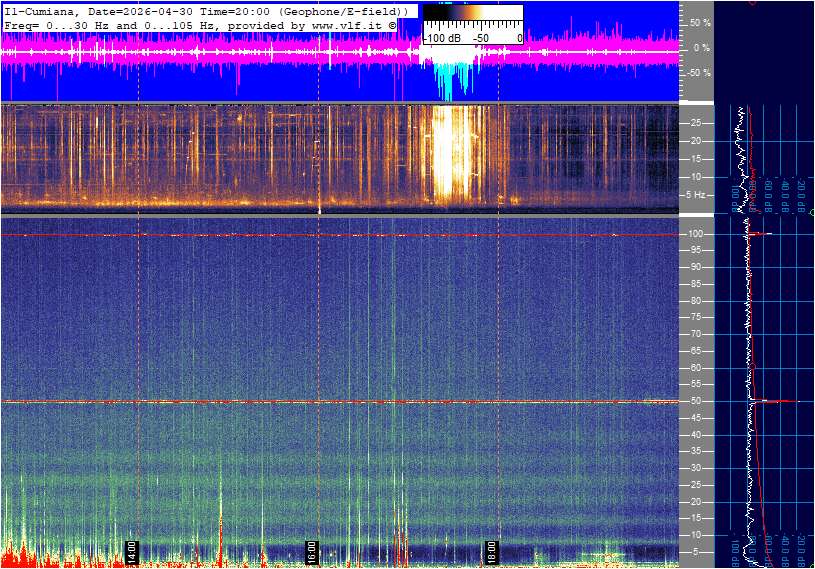This screenshot has height=569, width=815.
Task: Click the 70 Hz tick on E-field axis
Action: (695, 334)
